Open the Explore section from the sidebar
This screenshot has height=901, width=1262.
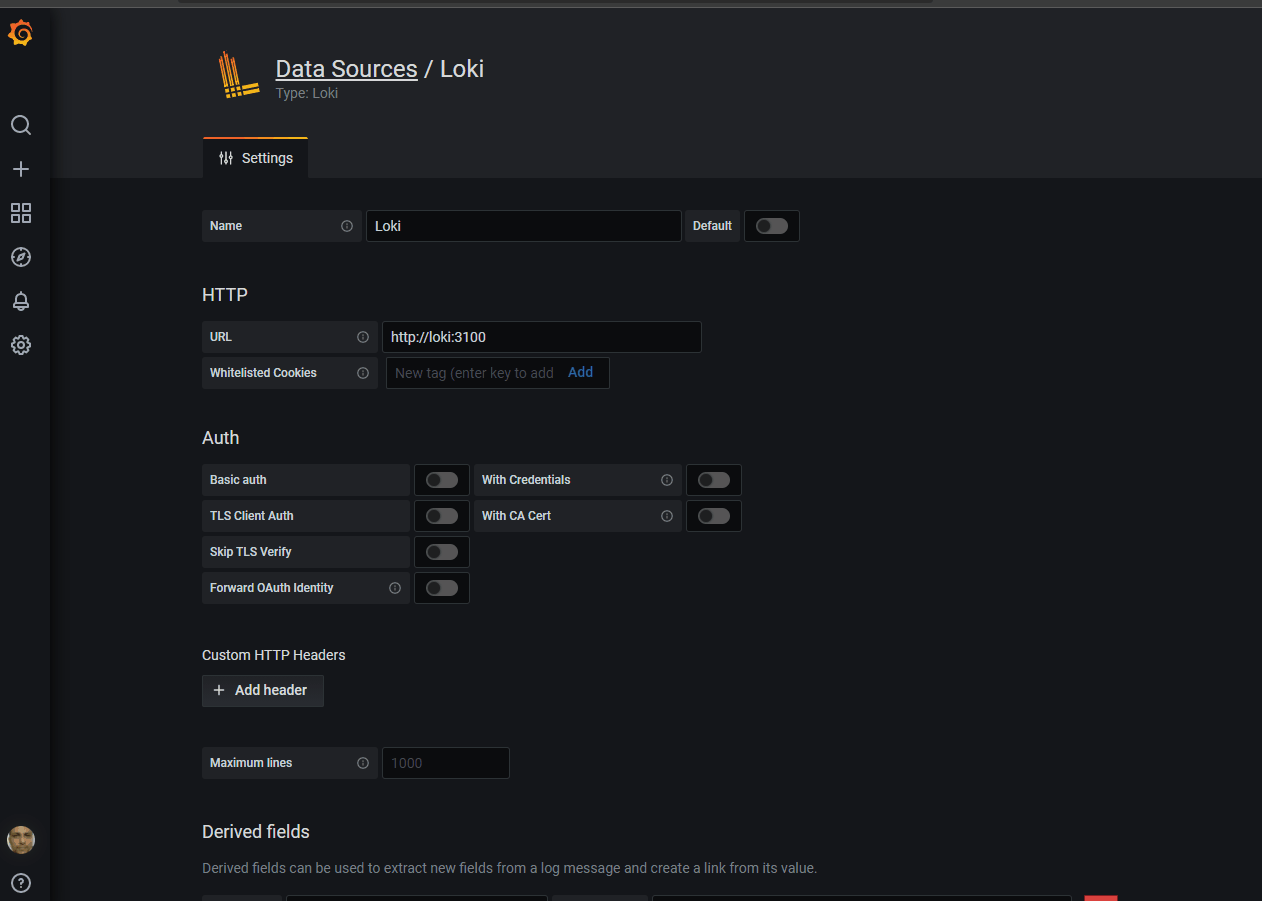click(20, 257)
